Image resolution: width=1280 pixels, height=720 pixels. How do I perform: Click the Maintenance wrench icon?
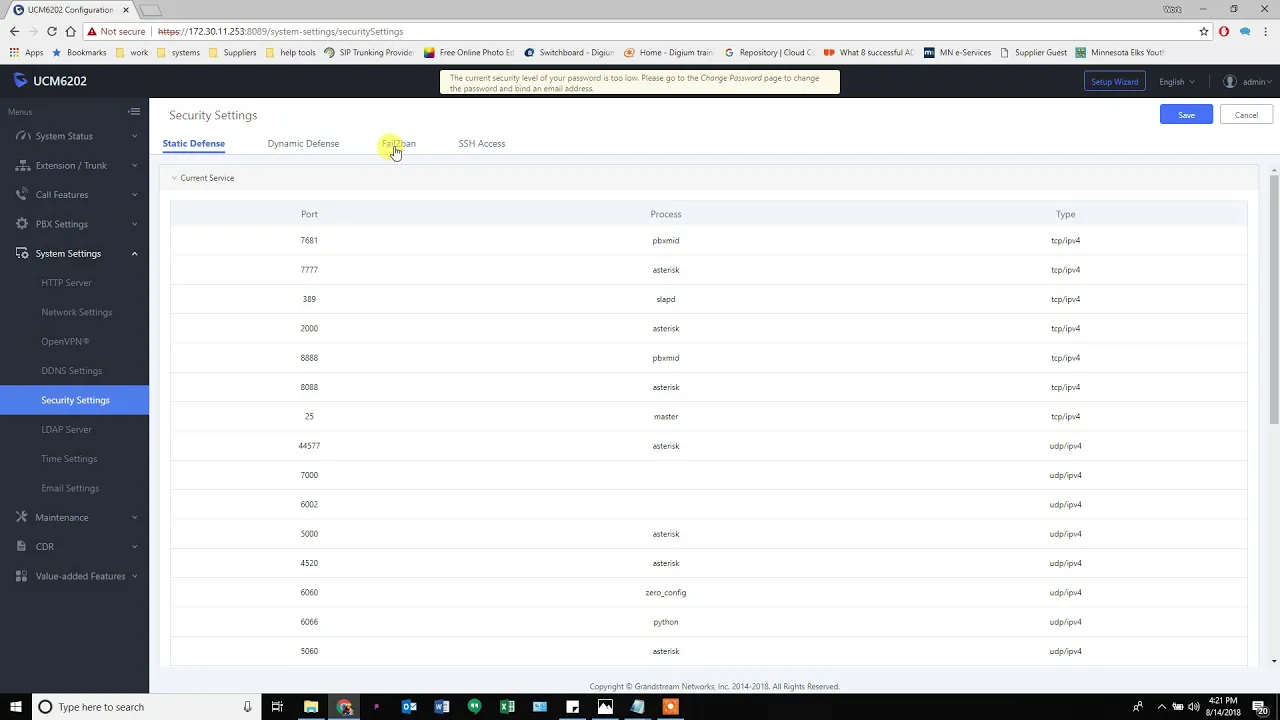[22, 517]
